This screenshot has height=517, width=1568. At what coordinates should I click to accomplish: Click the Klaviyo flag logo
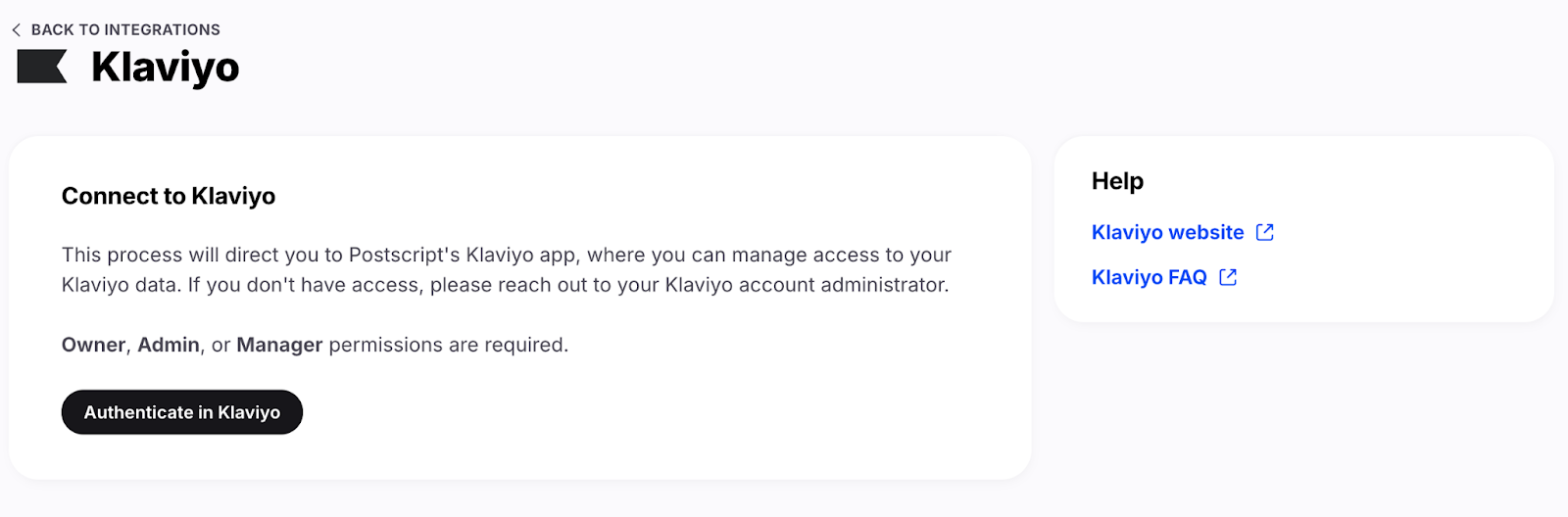point(42,67)
